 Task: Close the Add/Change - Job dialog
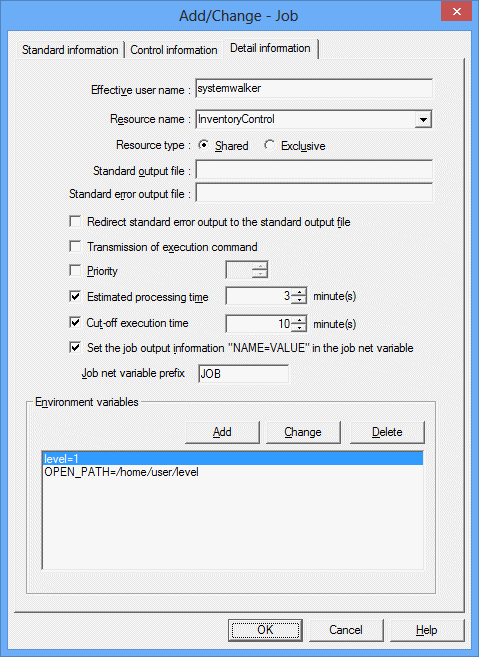[x=457, y=11]
